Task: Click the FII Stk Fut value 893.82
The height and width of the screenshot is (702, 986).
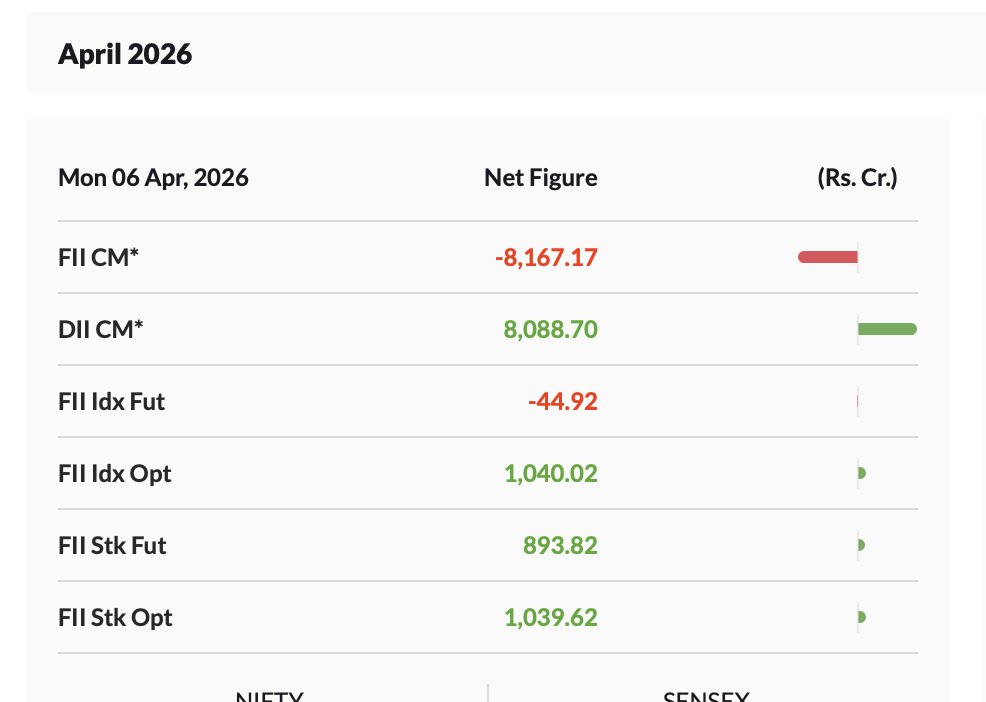Action: (560, 545)
